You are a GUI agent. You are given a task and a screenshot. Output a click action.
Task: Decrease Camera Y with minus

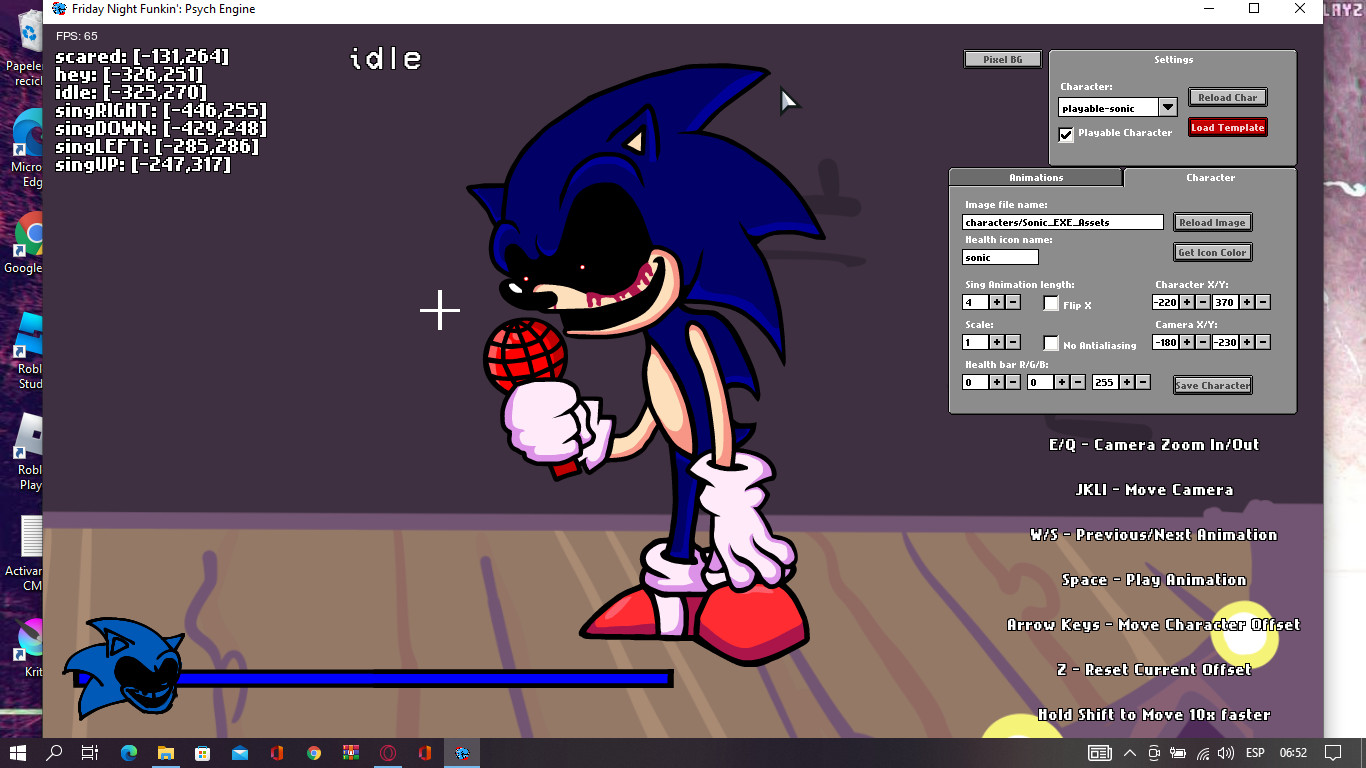pyautogui.click(x=1263, y=342)
